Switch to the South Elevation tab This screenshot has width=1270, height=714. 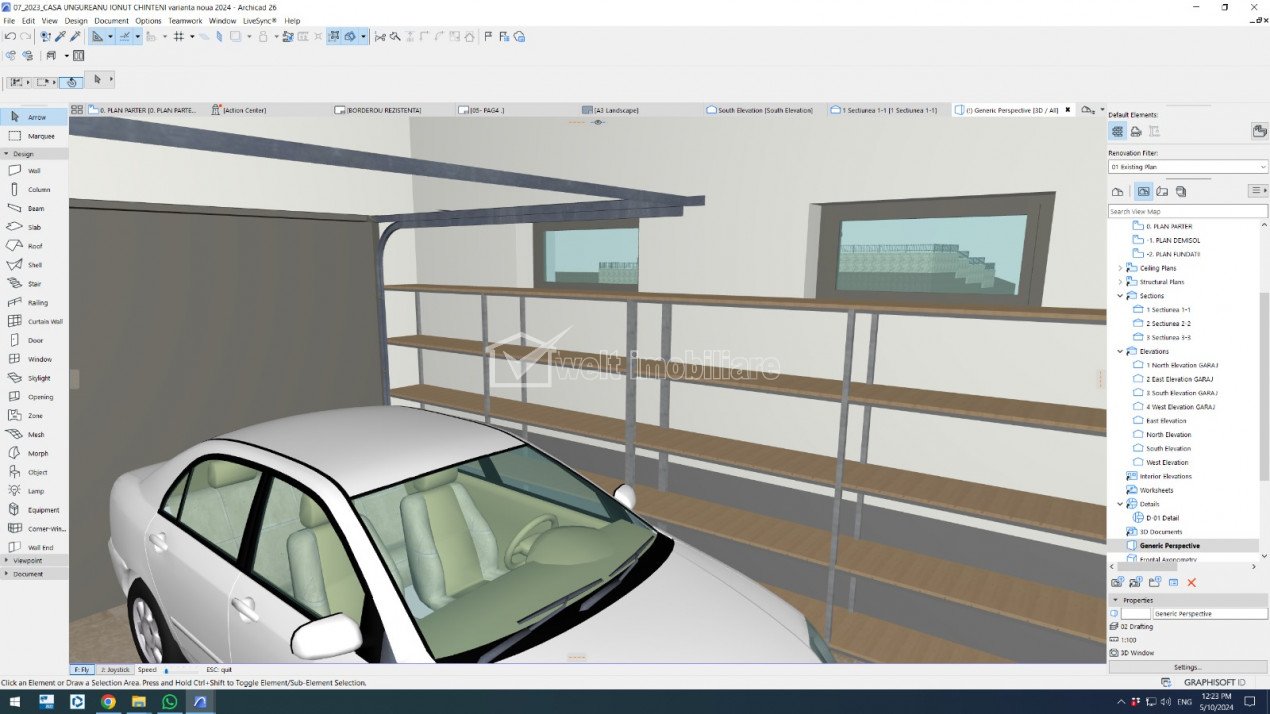coord(765,110)
